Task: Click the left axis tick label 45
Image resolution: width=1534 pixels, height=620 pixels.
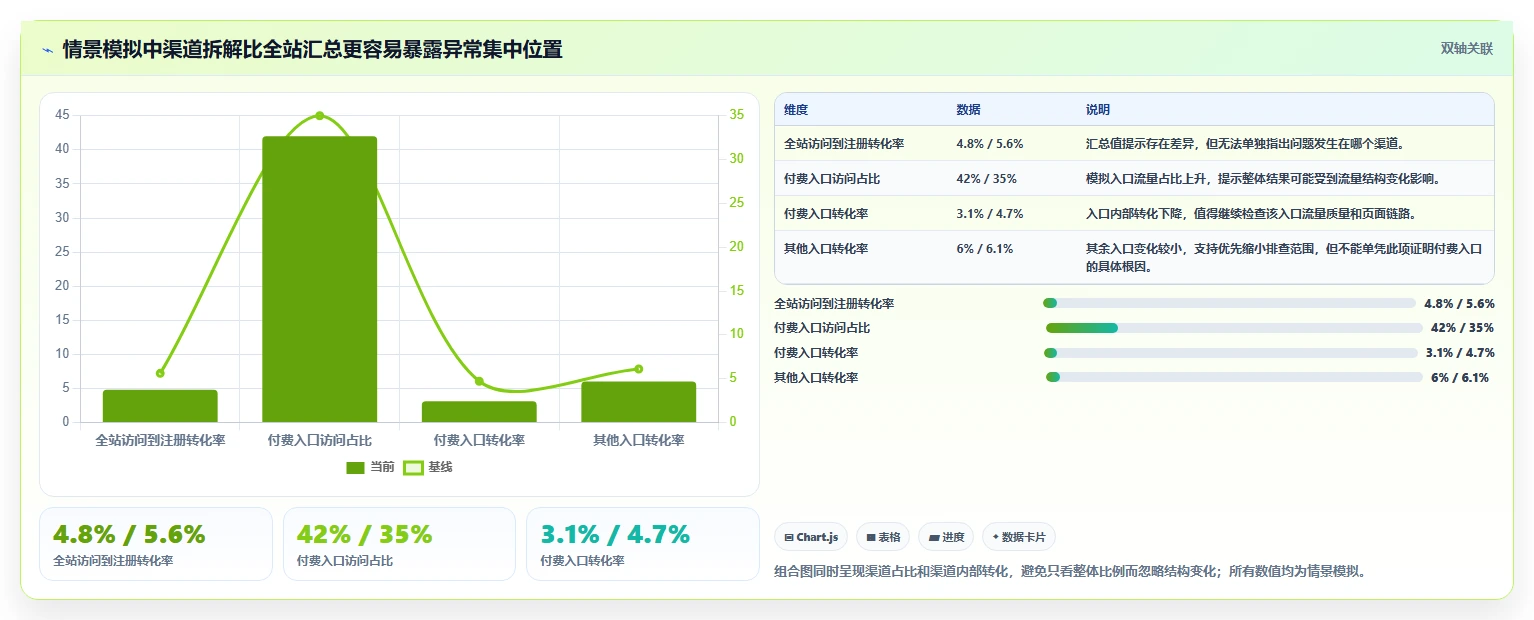Action: [62, 115]
